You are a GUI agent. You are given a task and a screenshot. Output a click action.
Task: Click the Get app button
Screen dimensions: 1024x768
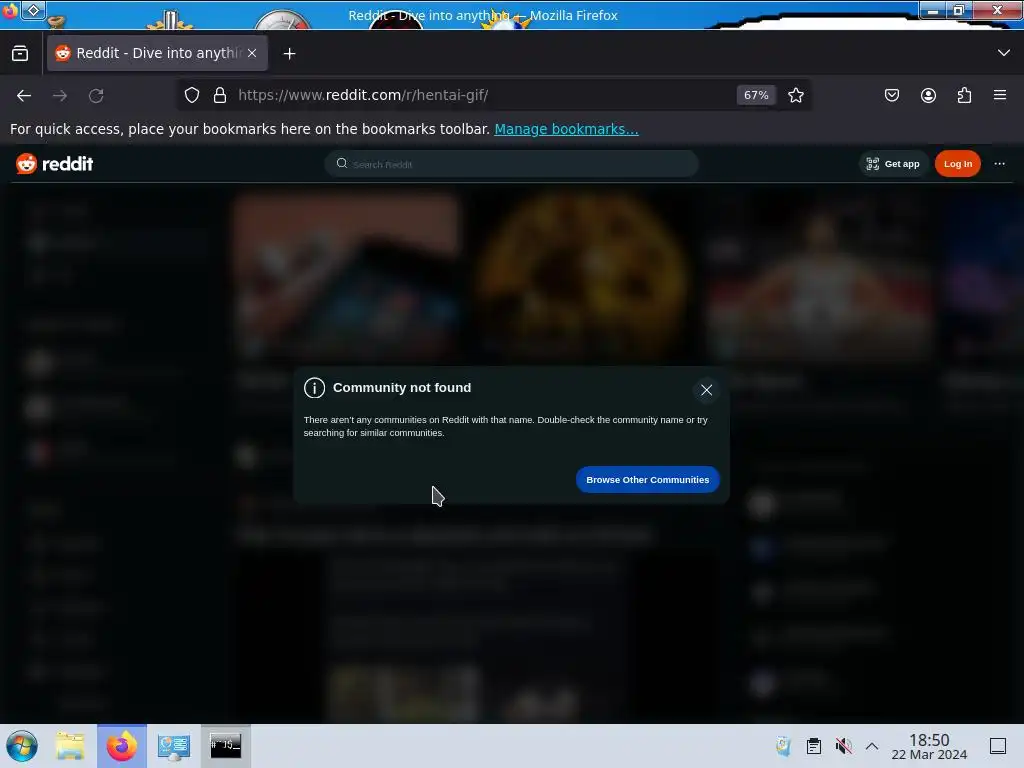pyautogui.click(x=893, y=164)
